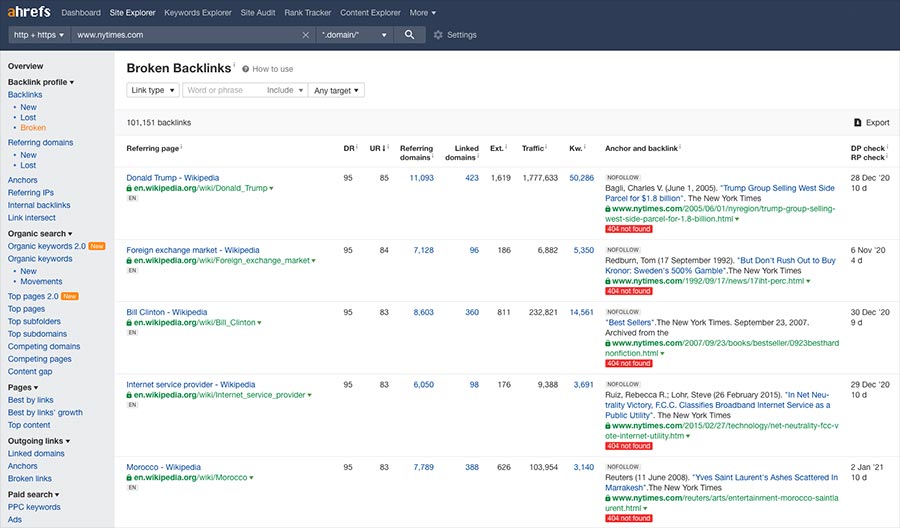Go to Keywords Explorer
Viewport: 900px width, 528px height.
(198, 13)
